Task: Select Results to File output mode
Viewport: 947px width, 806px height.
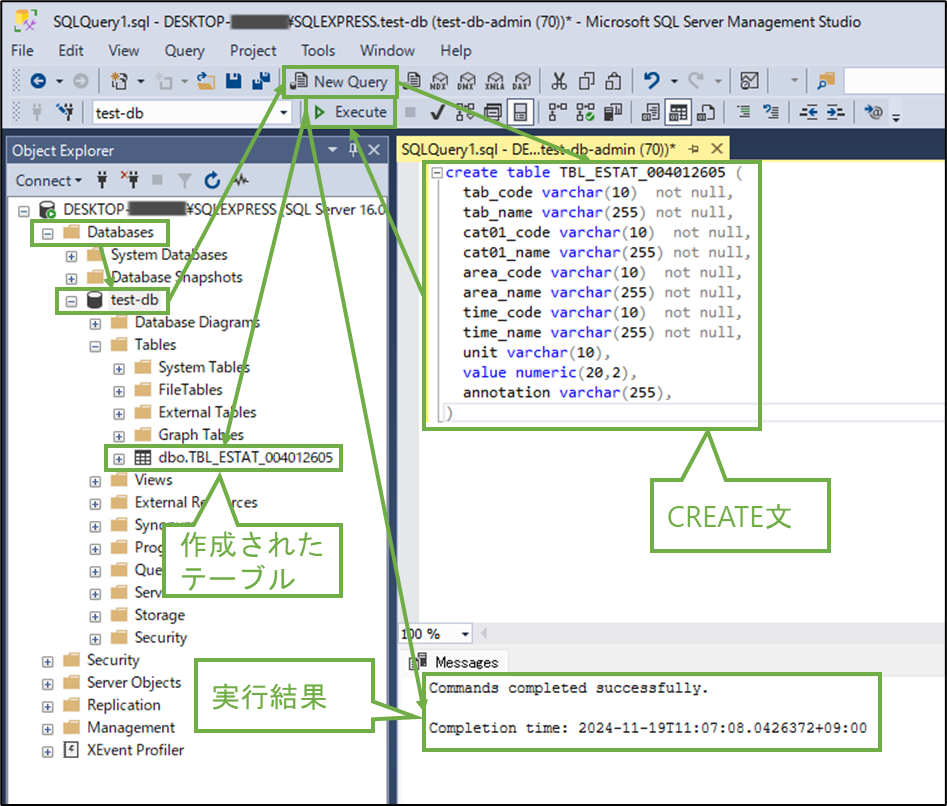Action: (x=705, y=112)
